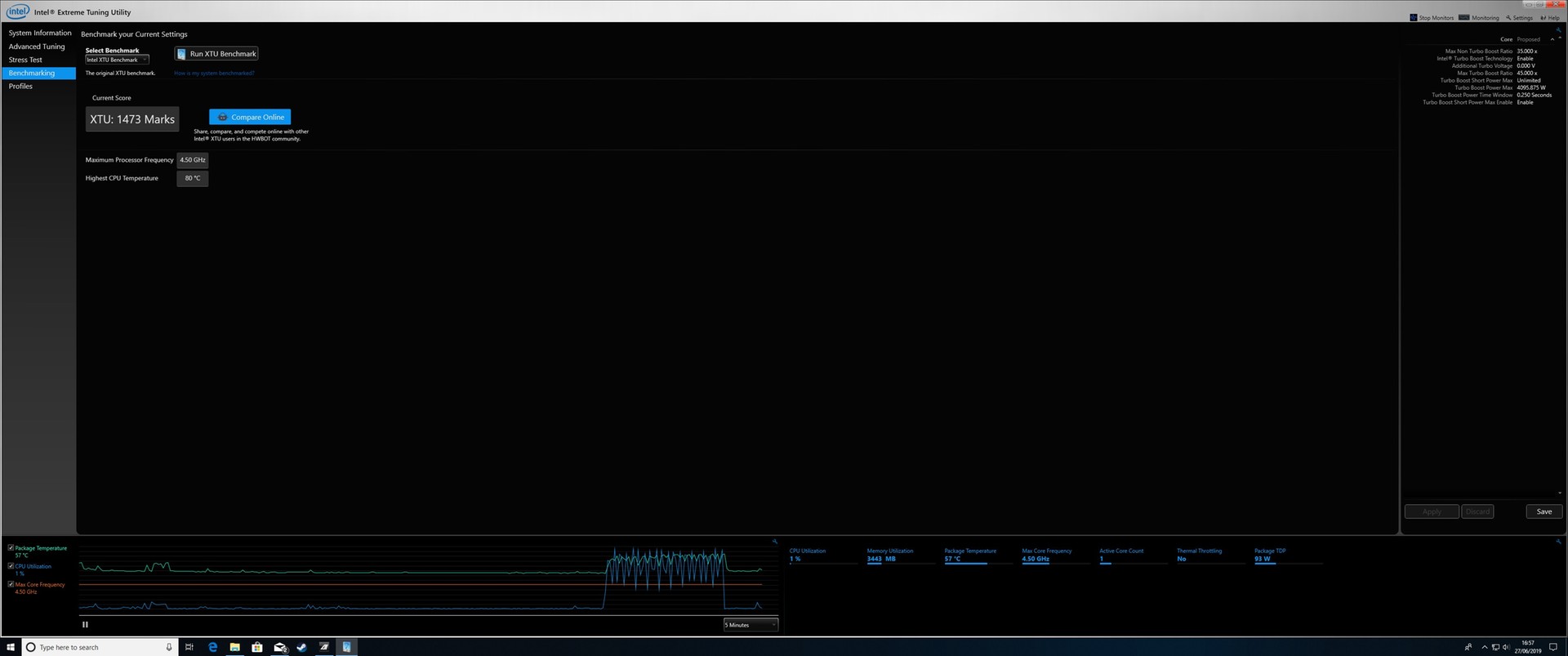Go to Advanced Tuning section
The width and height of the screenshot is (1568, 656).
coord(37,47)
